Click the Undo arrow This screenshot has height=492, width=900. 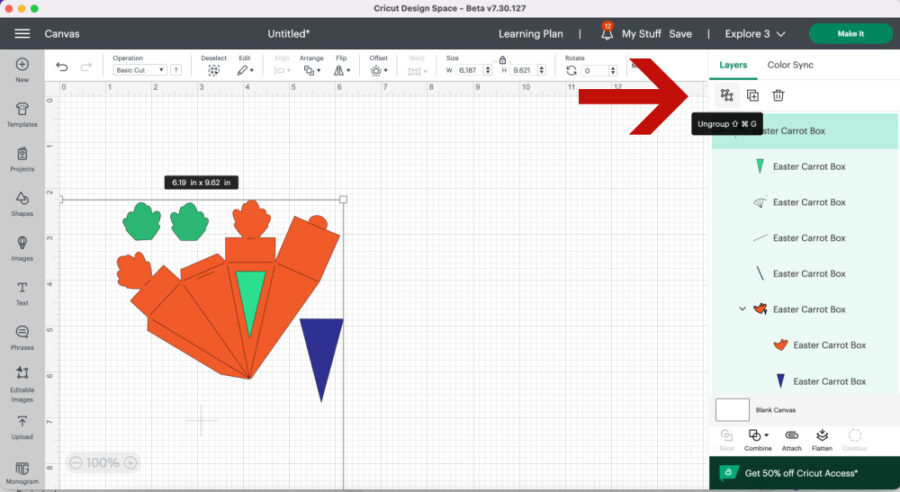62,68
